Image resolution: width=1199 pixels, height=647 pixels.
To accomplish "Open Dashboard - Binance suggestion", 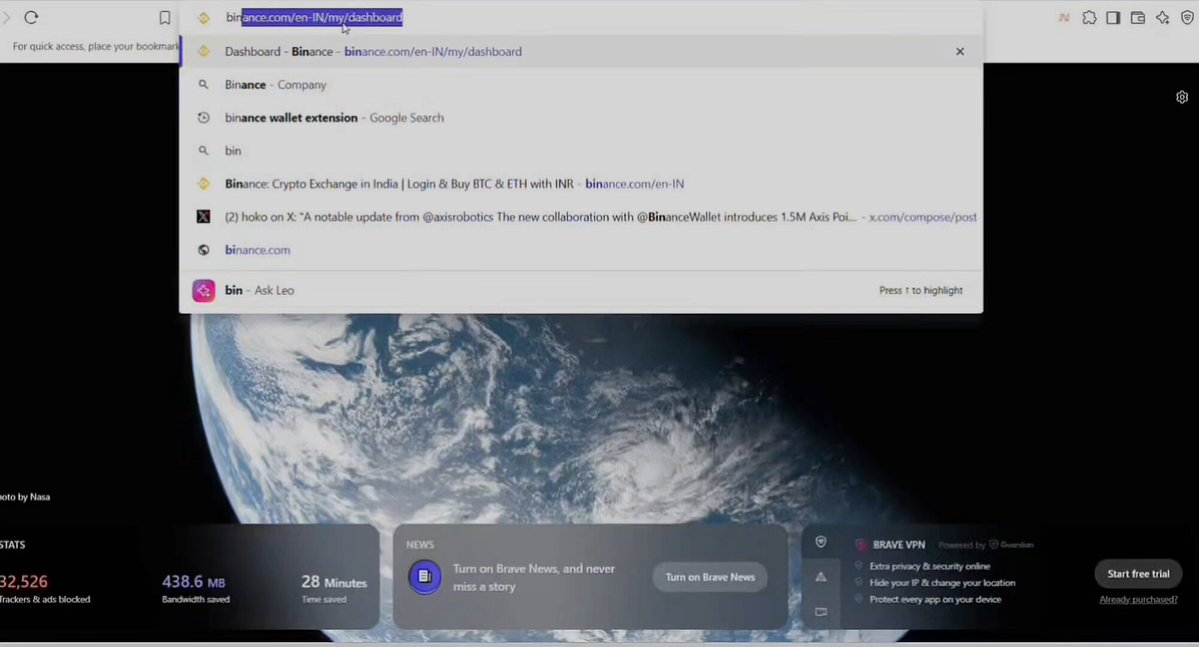I will point(581,51).
